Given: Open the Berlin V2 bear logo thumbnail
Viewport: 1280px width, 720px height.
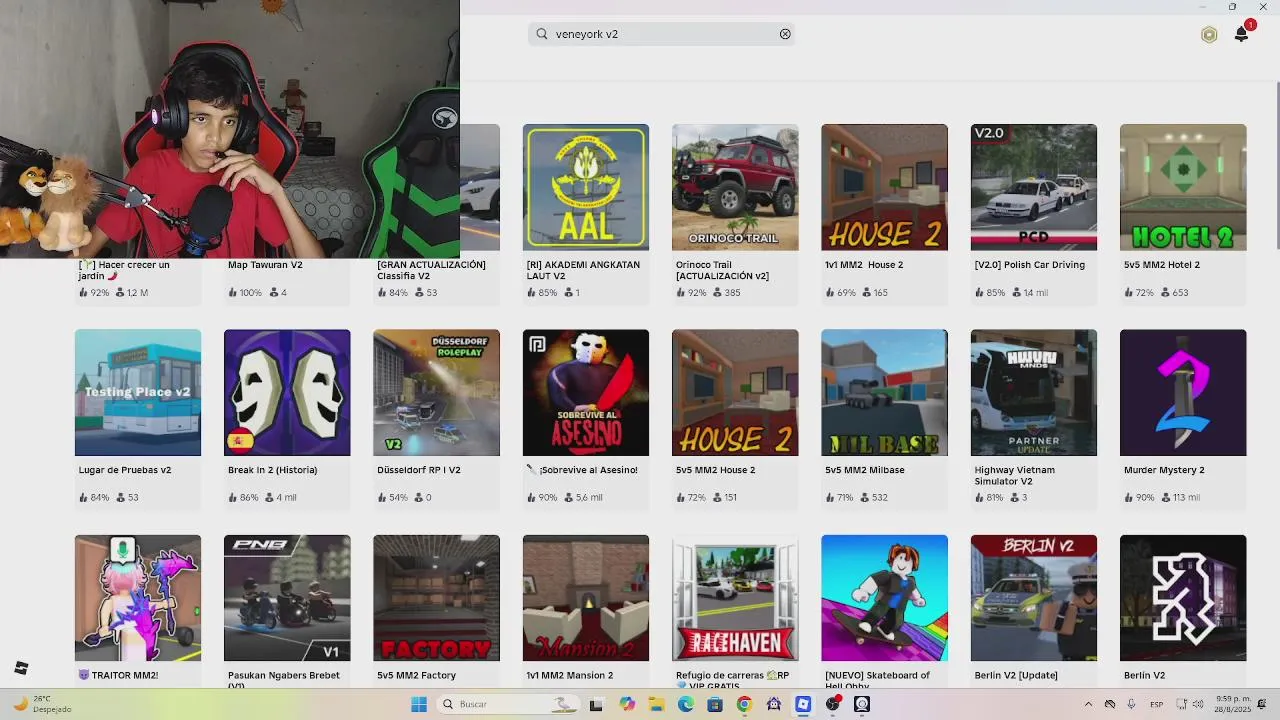Looking at the screenshot, I should tap(1183, 598).
